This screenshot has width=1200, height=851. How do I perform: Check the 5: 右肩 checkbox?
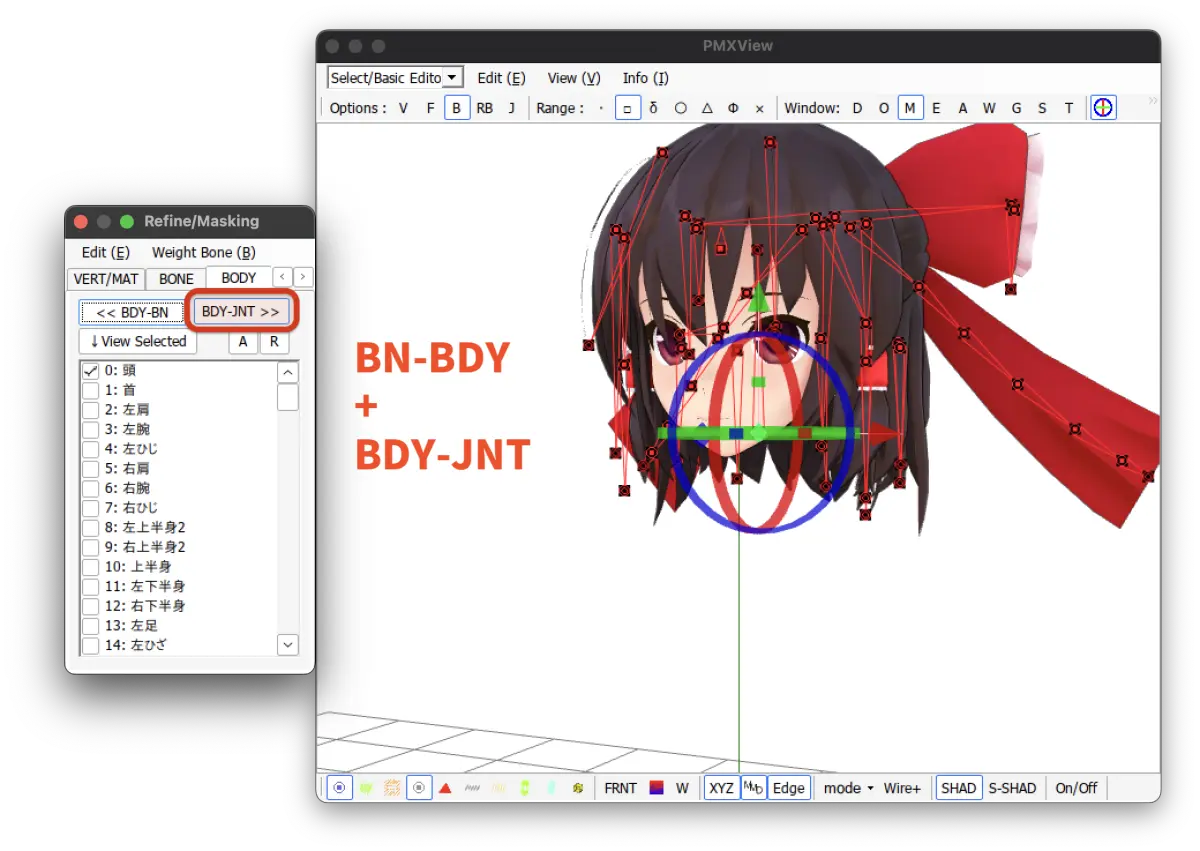(x=91, y=468)
